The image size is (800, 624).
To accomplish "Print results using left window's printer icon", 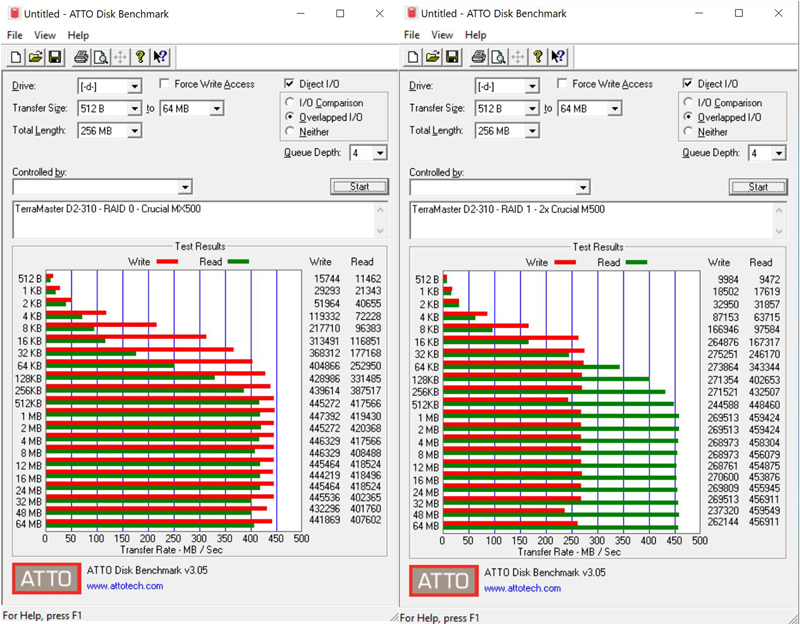I will pyautogui.click(x=81, y=57).
